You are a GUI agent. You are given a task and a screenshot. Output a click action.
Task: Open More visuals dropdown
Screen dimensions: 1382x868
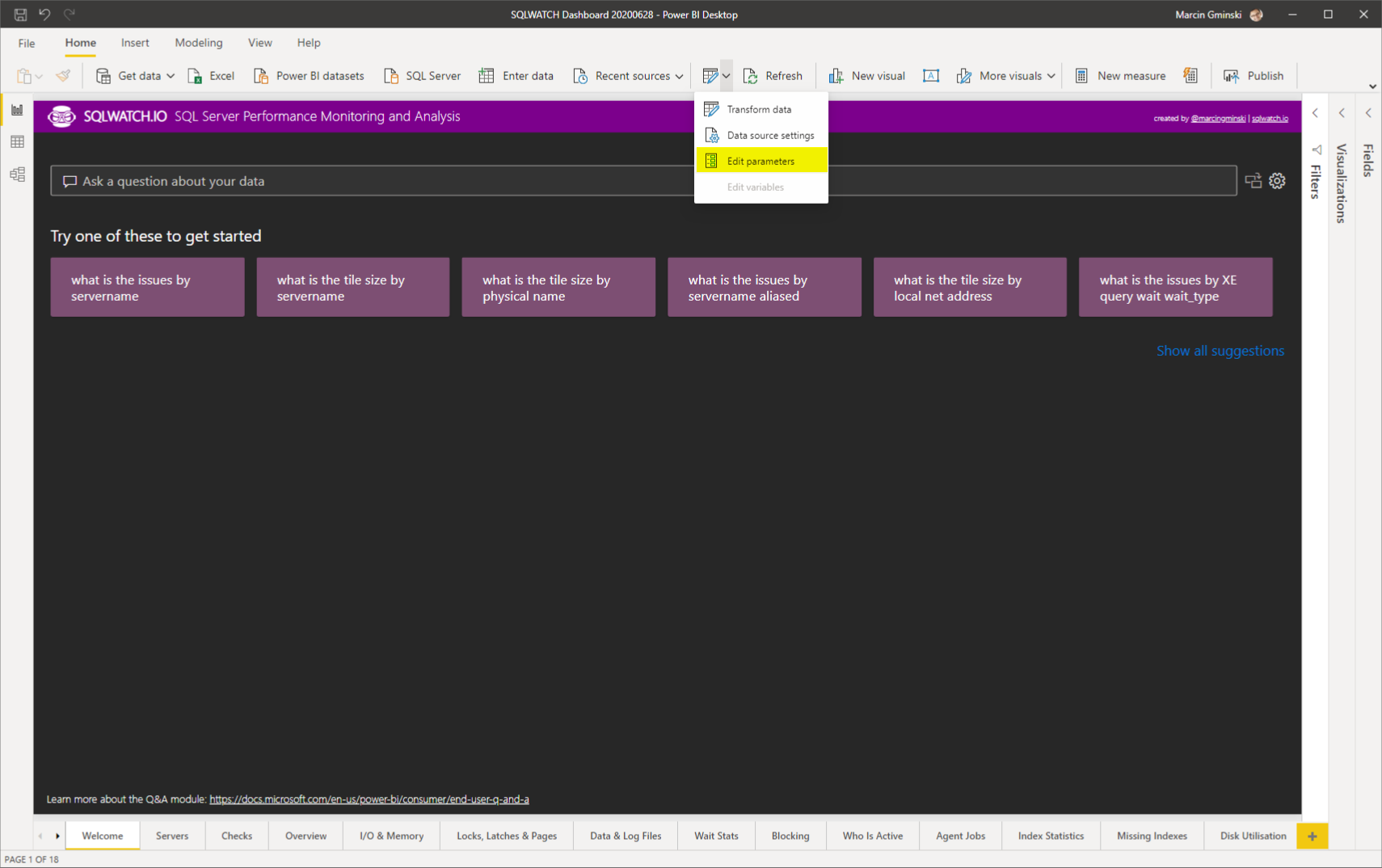1005,76
